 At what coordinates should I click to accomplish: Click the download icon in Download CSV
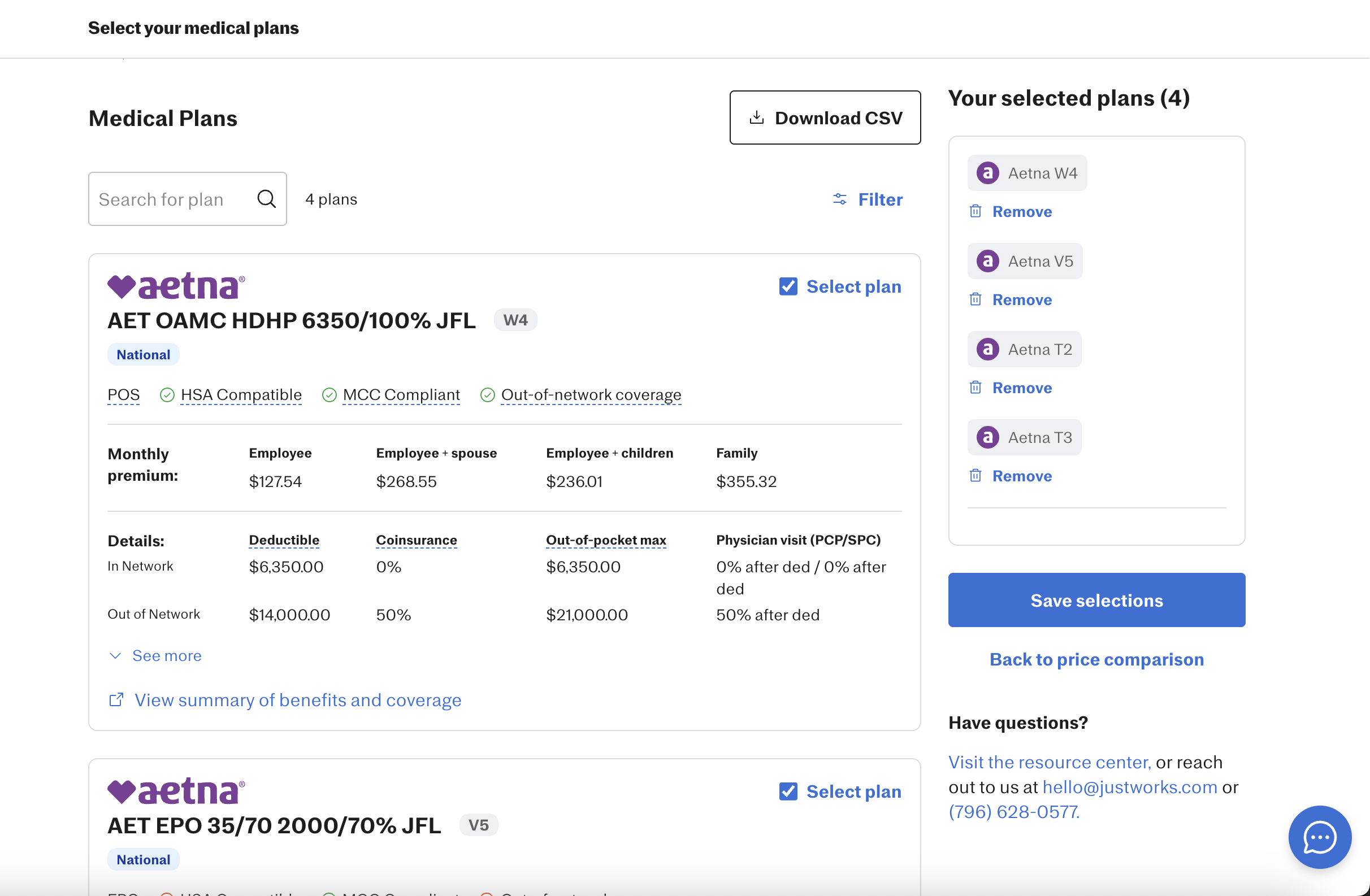click(756, 118)
